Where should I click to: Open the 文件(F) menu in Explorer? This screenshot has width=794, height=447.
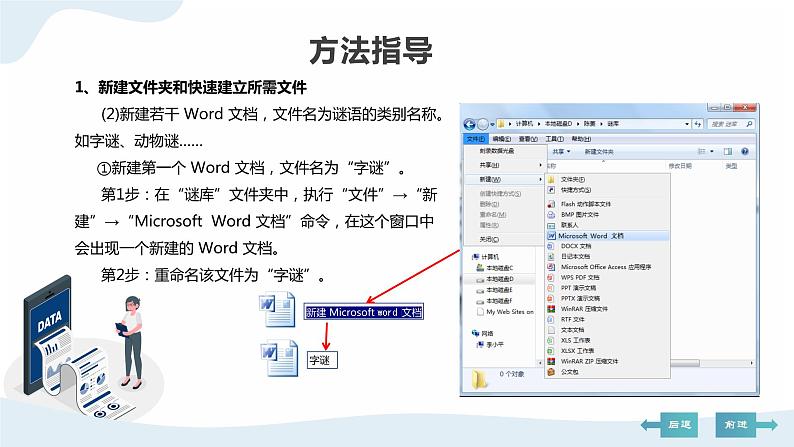pyautogui.click(x=476, y=138)
